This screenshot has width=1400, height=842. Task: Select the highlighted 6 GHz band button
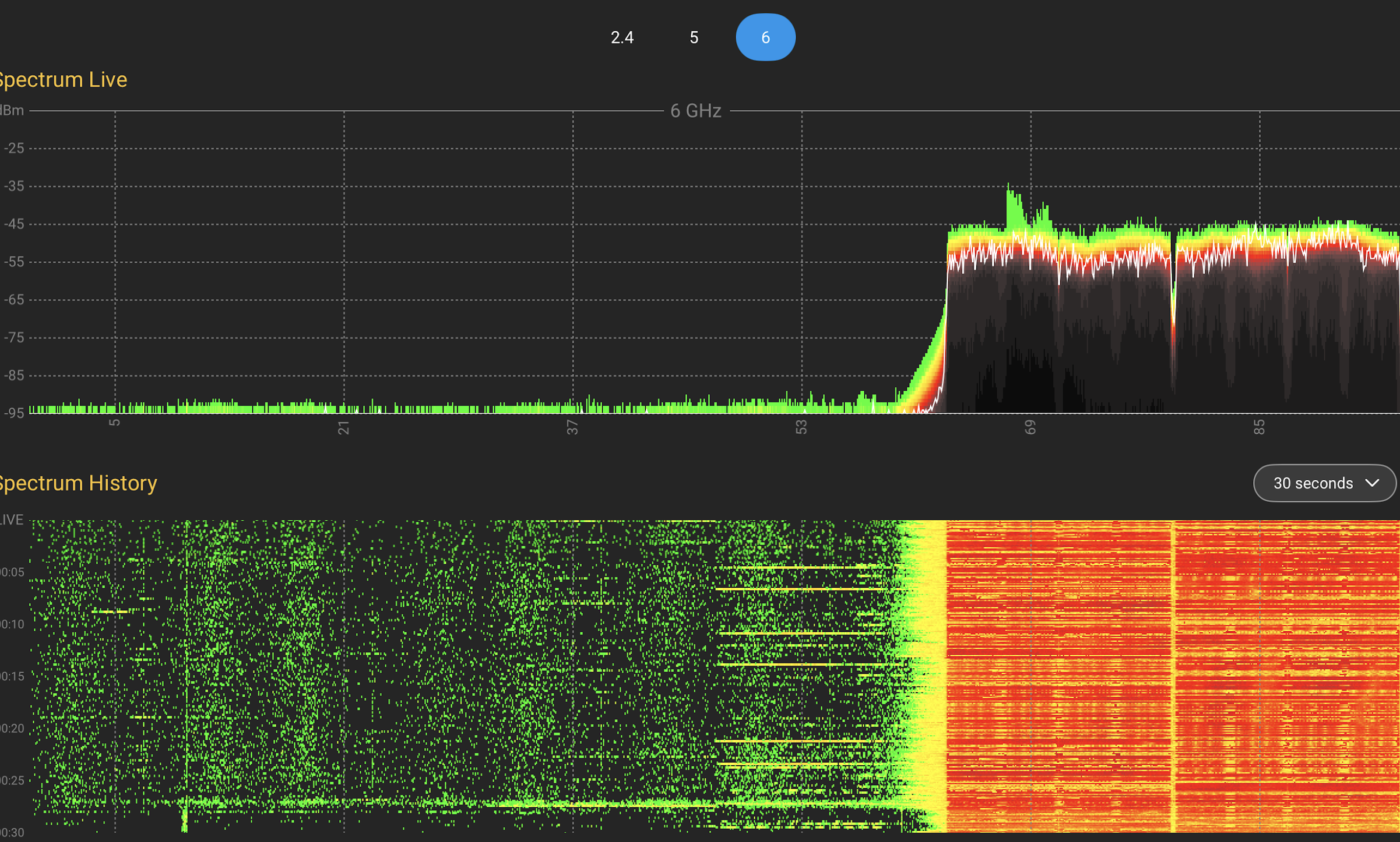765,37
